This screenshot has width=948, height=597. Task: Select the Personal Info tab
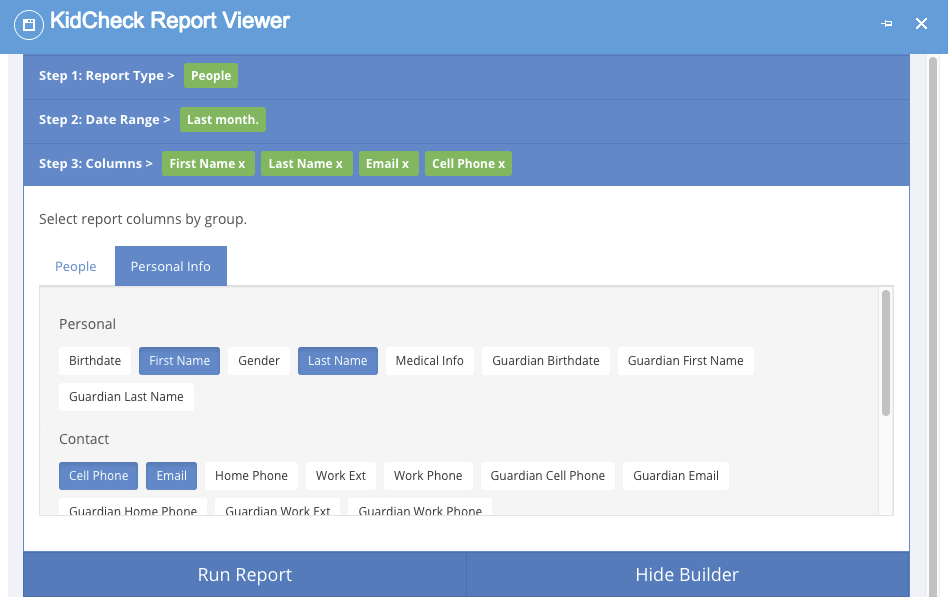[170, 266]
